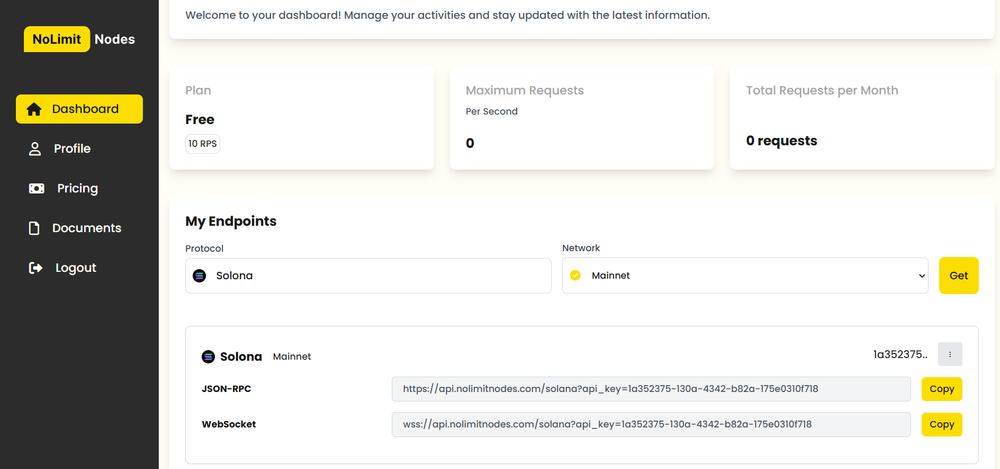The image size is (1000, 469).
Task: Click the person icon beside Profile
Action: [34, 149]
